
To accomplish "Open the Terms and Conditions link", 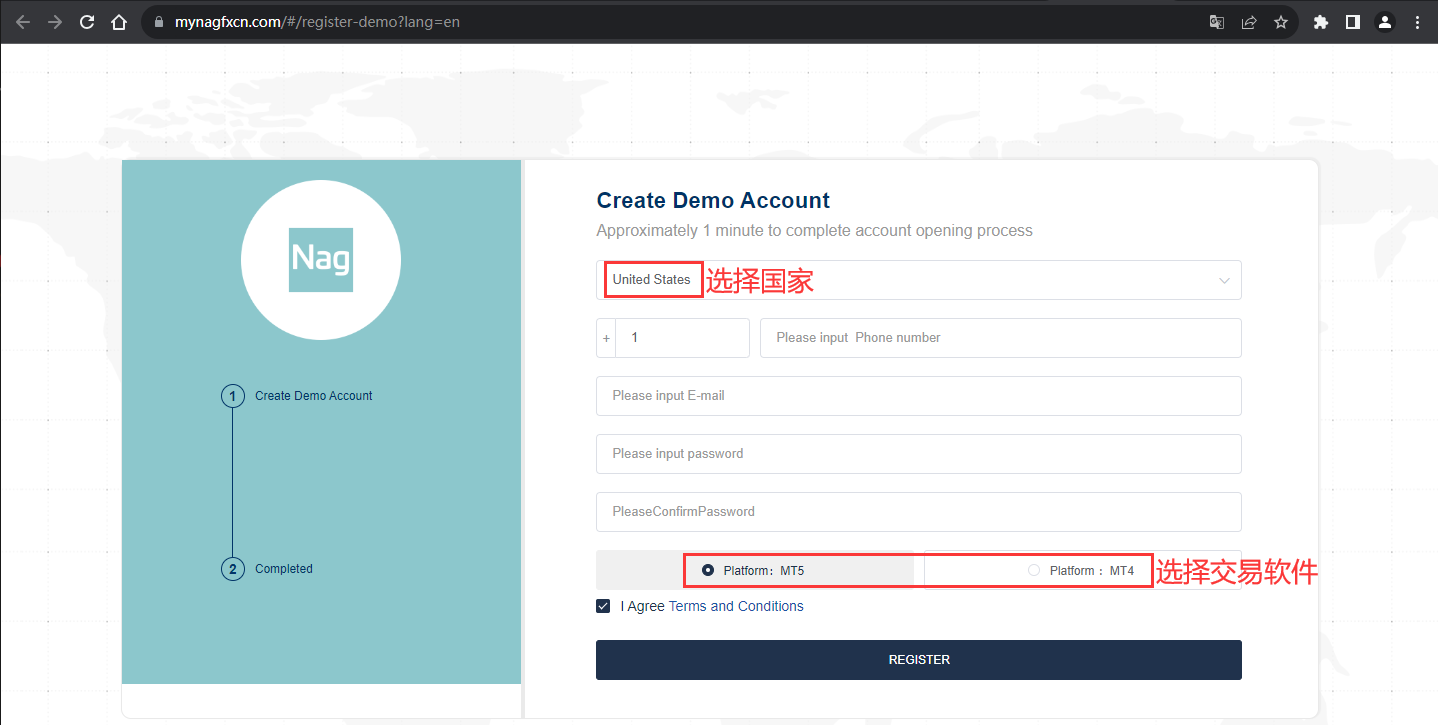I will (736, 606).
